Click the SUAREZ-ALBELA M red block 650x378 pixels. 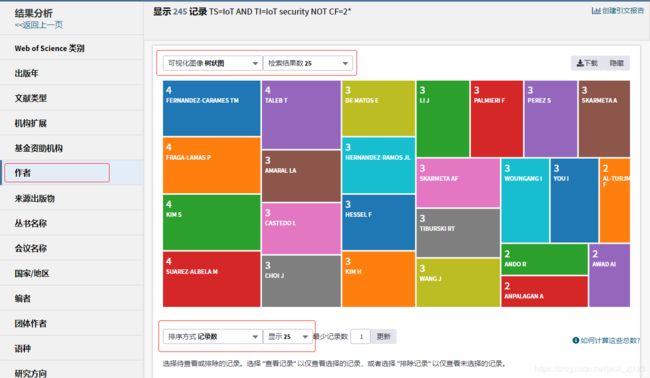pyautogui.click(x=211, y=279)
